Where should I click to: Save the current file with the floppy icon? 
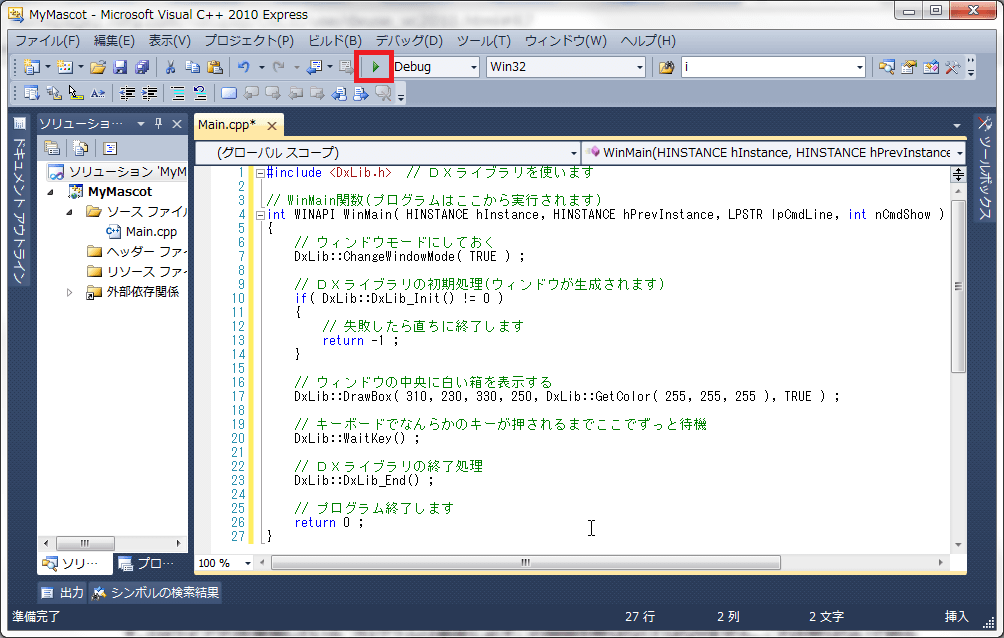pos(120,67)
